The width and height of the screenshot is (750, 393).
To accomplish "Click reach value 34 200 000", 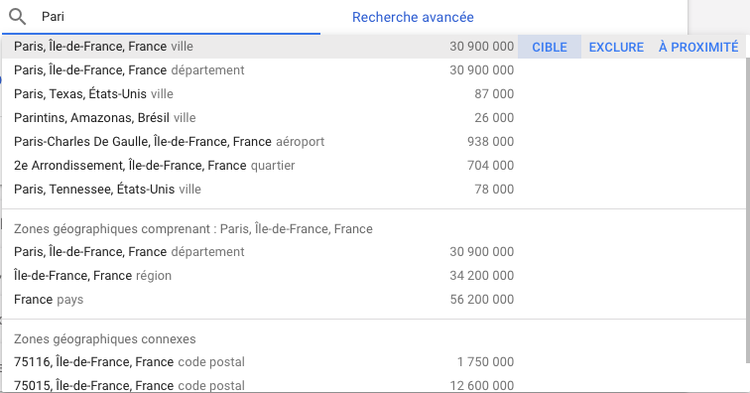I will [482, 276].
